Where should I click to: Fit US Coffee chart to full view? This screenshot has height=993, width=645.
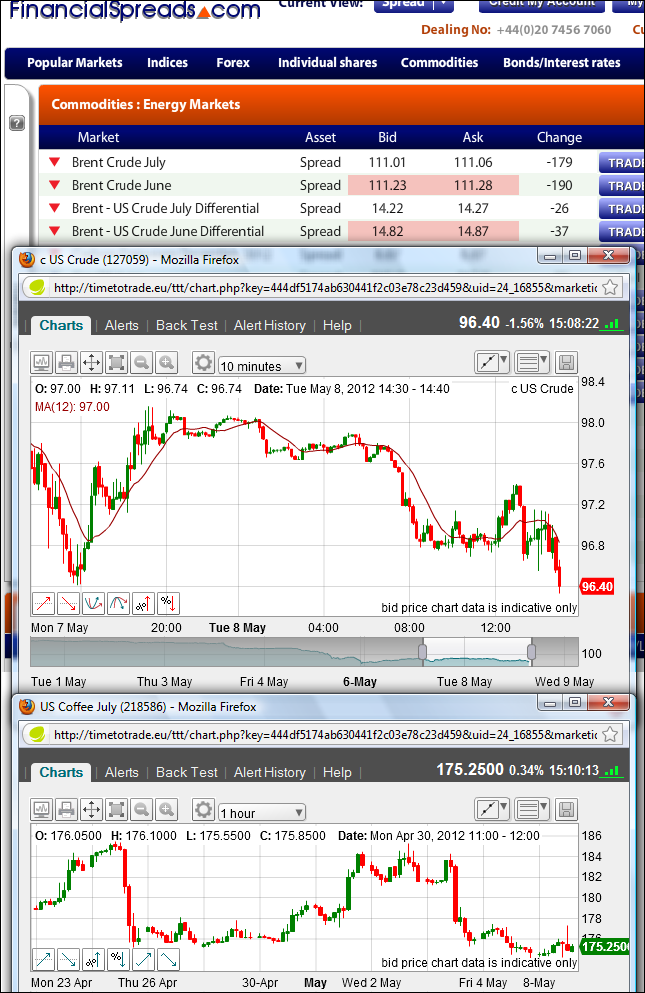point(117,809)
